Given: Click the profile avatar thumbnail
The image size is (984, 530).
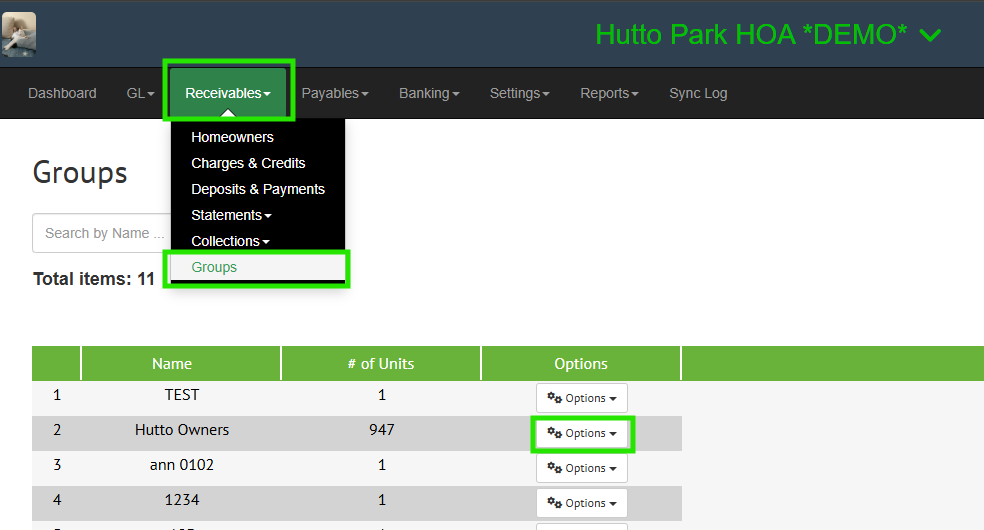Looking at the screenshot, I should pos(19,34).
